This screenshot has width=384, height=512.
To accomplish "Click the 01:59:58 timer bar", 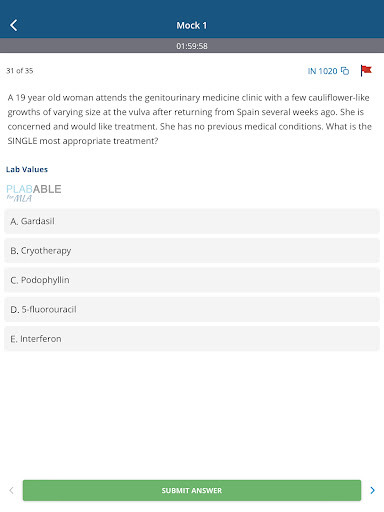I will tap(192, 46).
